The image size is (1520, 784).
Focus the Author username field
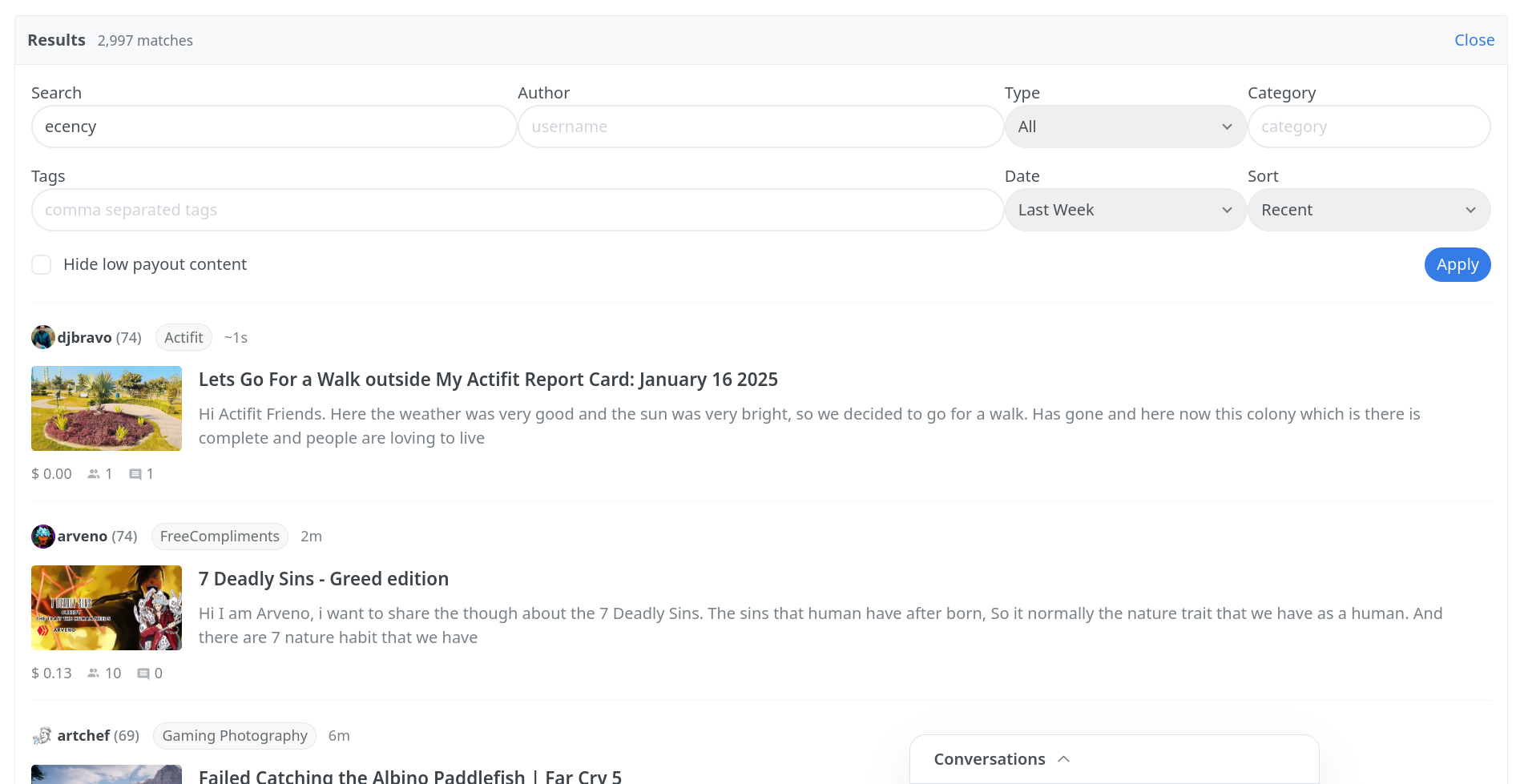(x=760, y=127)
